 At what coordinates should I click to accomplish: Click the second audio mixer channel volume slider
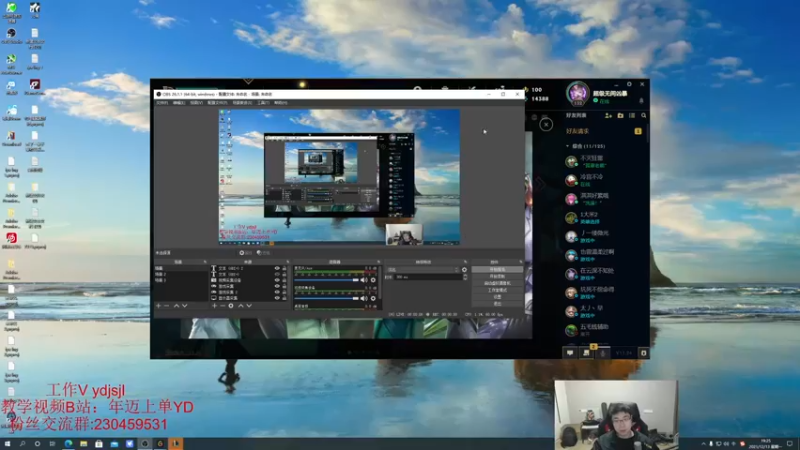[327, 298]
